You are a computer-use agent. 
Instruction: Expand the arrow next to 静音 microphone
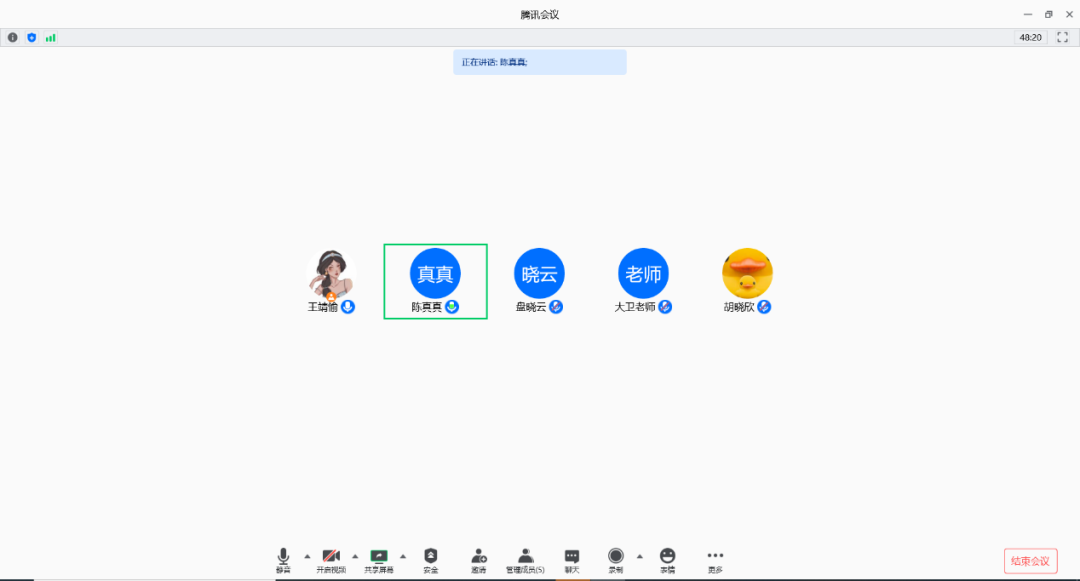pos(307,555)
